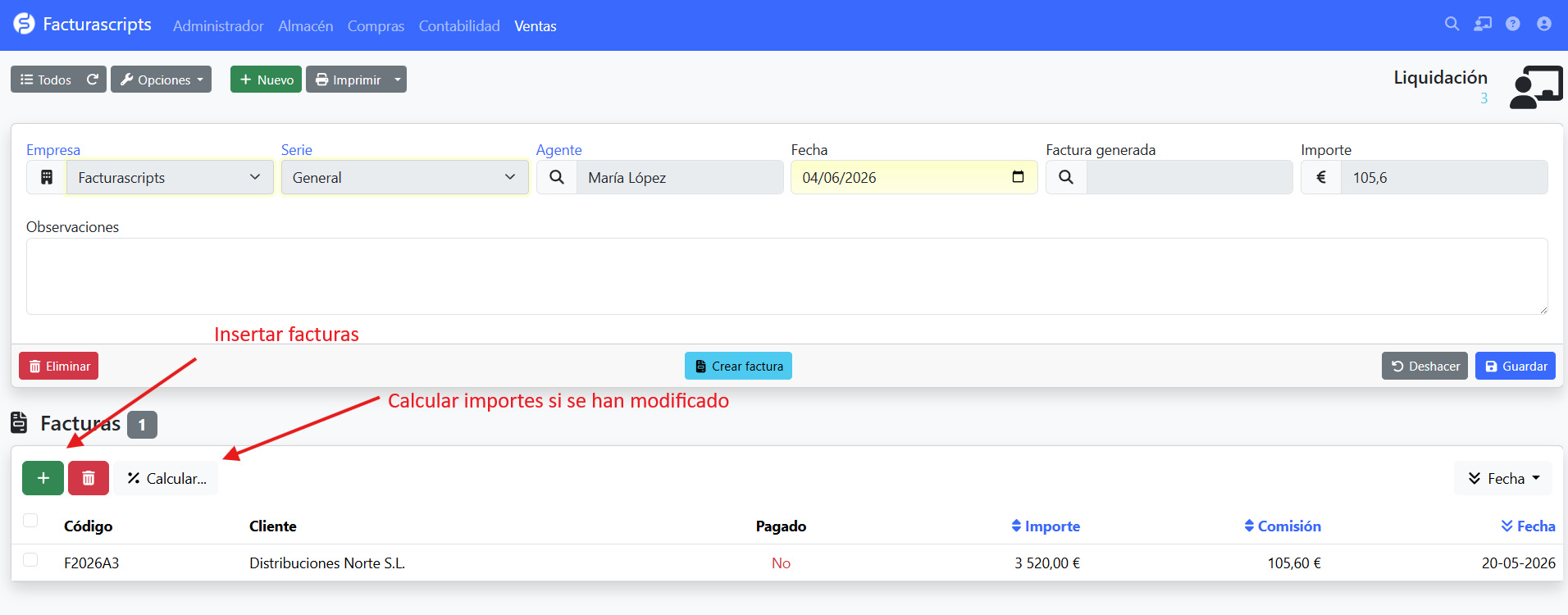Click client Distribuciones Norte S.L.
This screenshot has width=1568, height=615.
tap(327, 563)
